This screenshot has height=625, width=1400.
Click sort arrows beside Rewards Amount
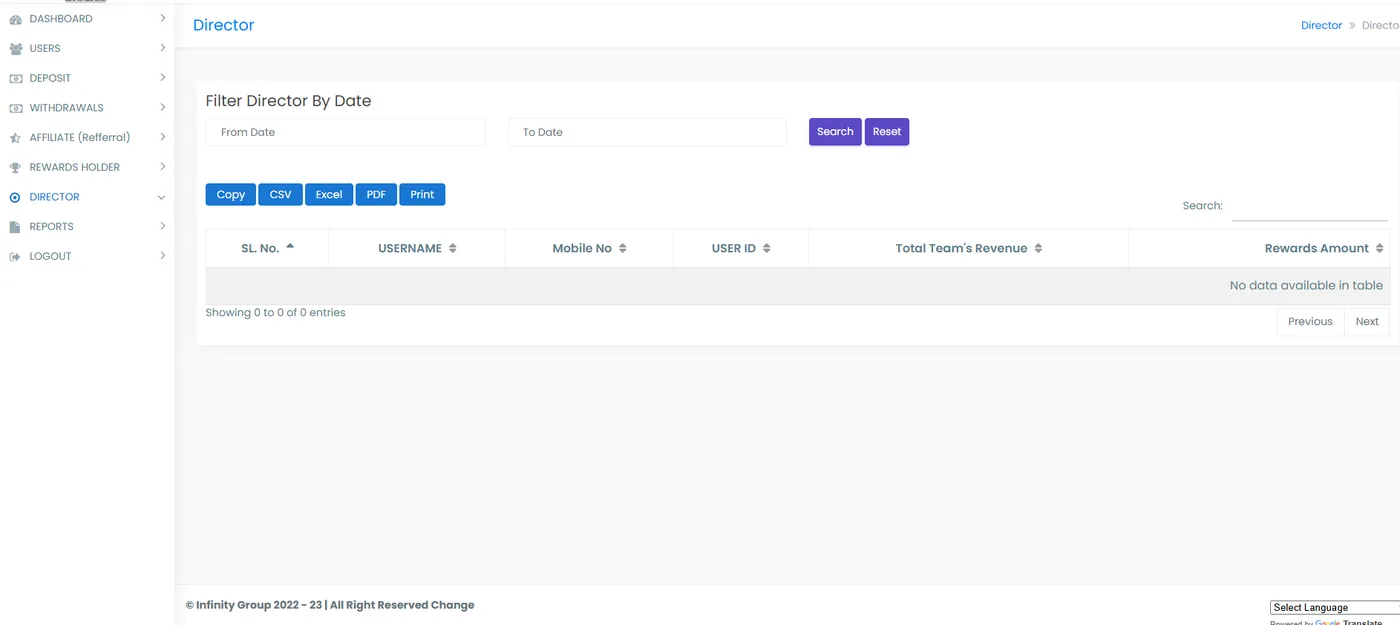[x=1380, y=248]
